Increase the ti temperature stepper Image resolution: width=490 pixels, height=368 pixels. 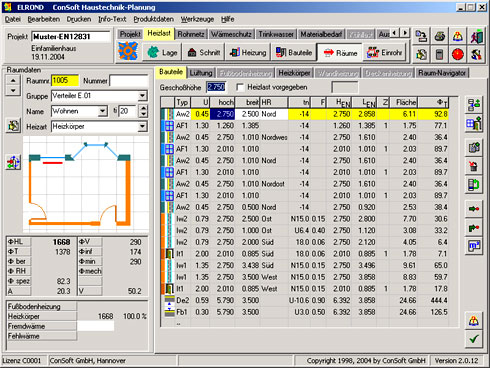coord(143,108)
